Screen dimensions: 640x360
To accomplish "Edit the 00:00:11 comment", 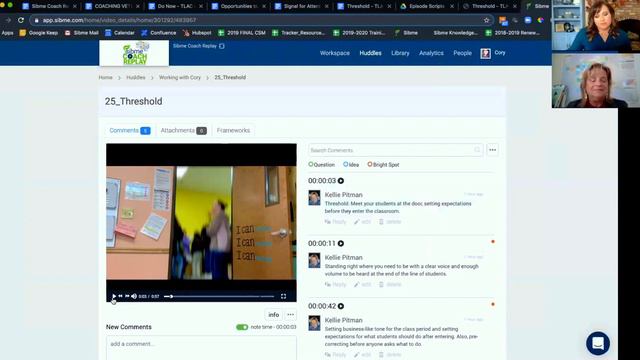I will [362, 284].
